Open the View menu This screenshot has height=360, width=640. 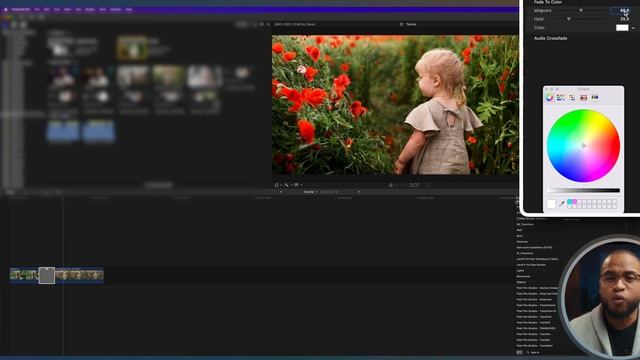pyautogui.click(x=102, y=9)
